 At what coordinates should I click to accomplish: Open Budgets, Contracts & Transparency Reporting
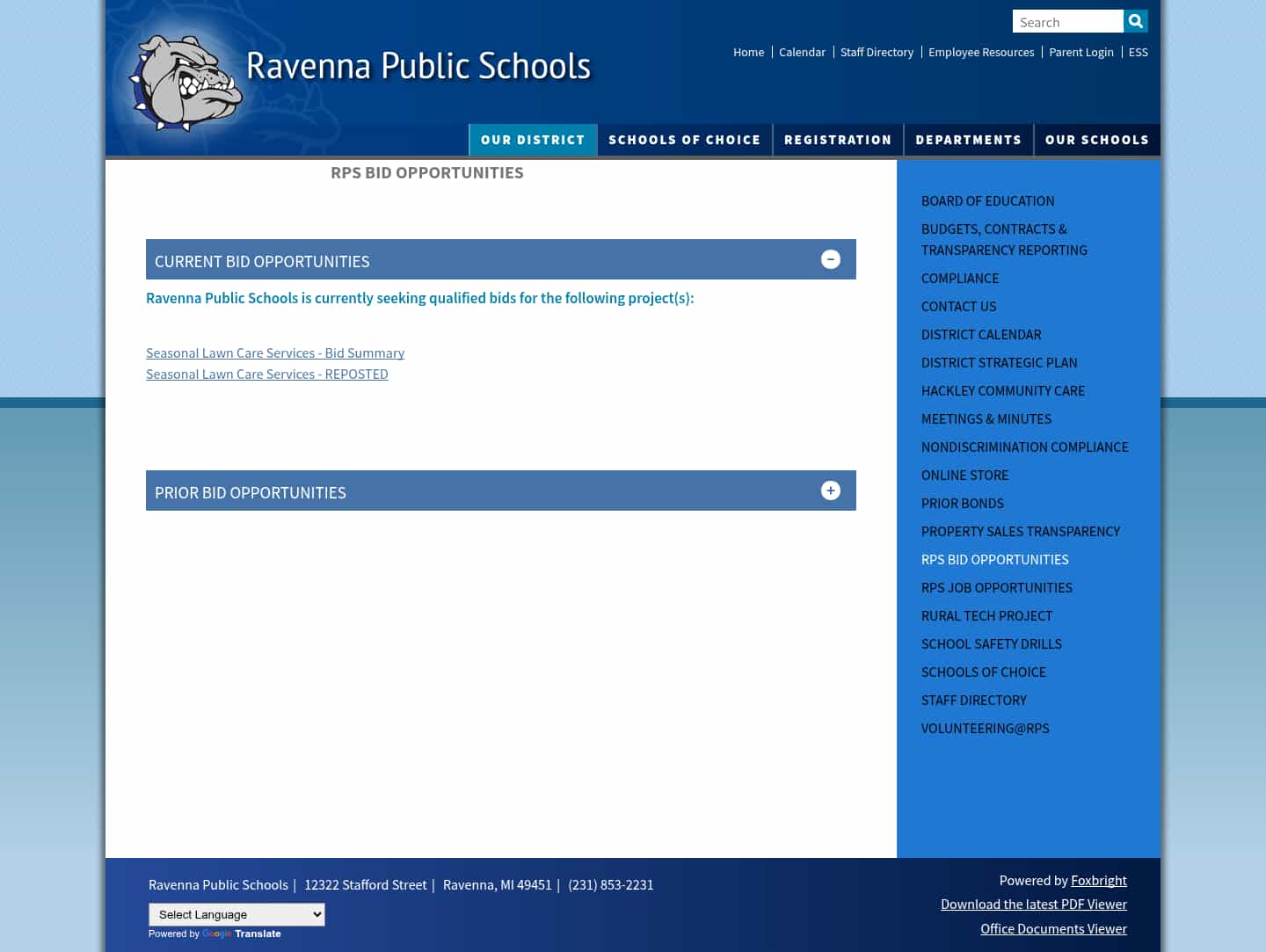pyautogui.click(x=1004, y=239)
